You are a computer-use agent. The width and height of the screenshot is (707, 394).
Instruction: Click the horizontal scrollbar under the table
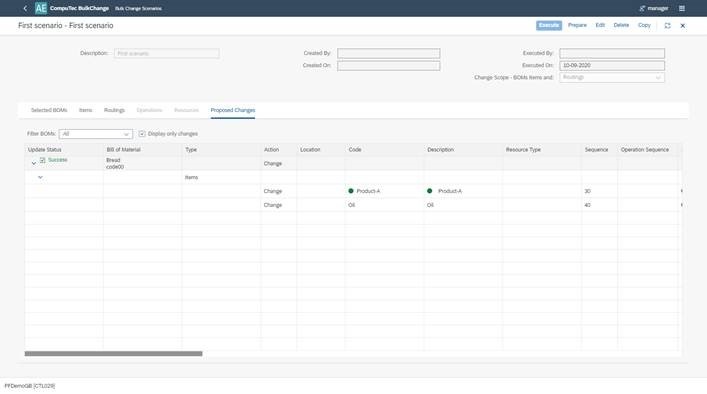(x=113, y=354)
